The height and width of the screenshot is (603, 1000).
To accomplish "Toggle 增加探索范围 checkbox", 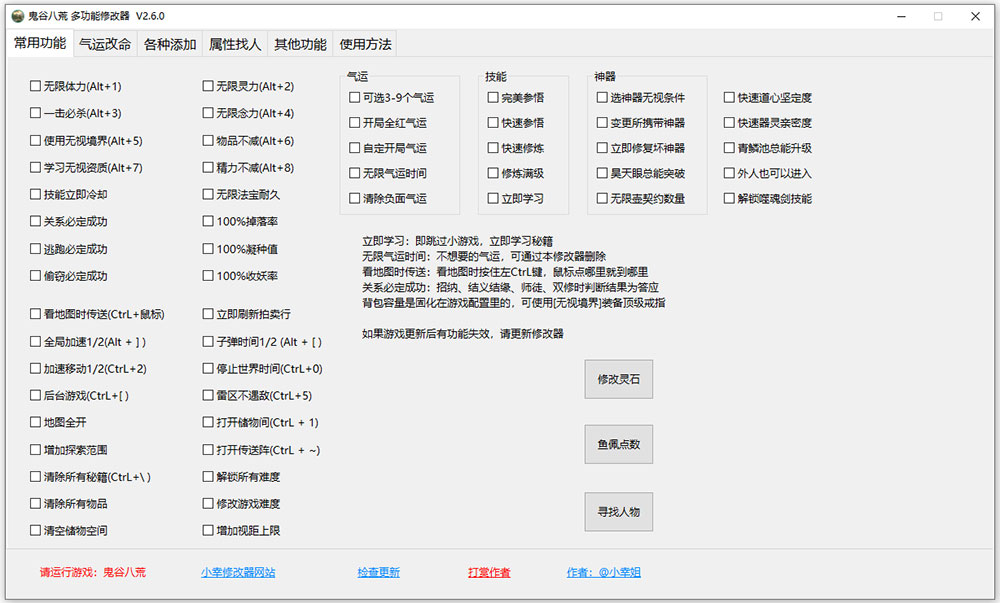I will pyautogui.click(x=69, y=450).
